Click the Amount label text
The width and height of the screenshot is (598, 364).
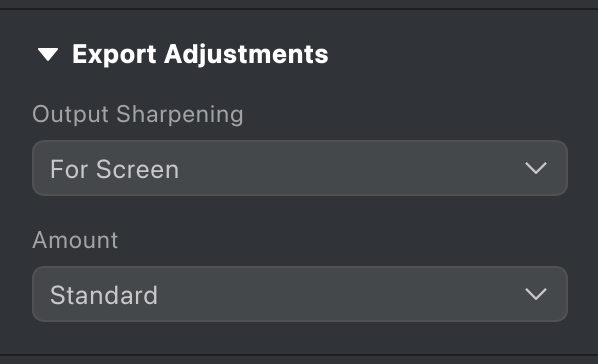click(x=75, y=240)
